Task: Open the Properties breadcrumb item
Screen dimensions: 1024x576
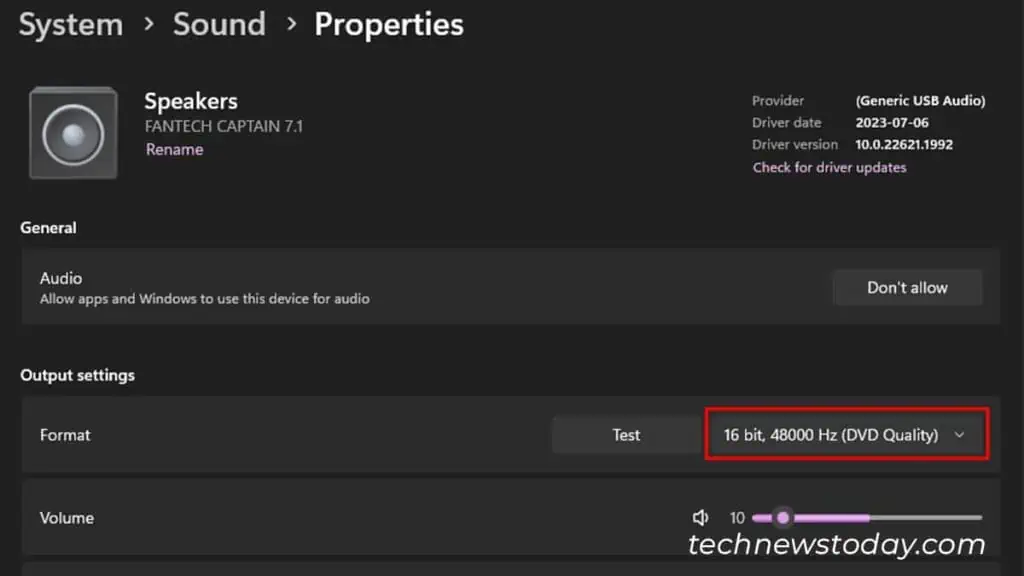Action: tap(389, 24)
